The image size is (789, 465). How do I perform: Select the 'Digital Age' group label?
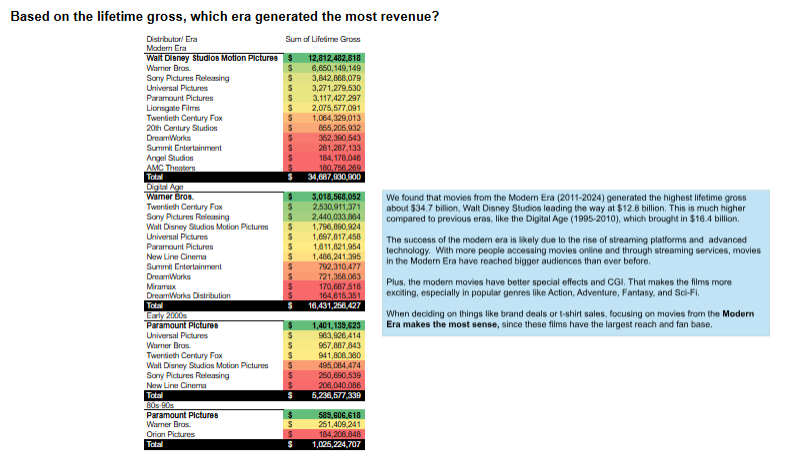tap(165, 187)
